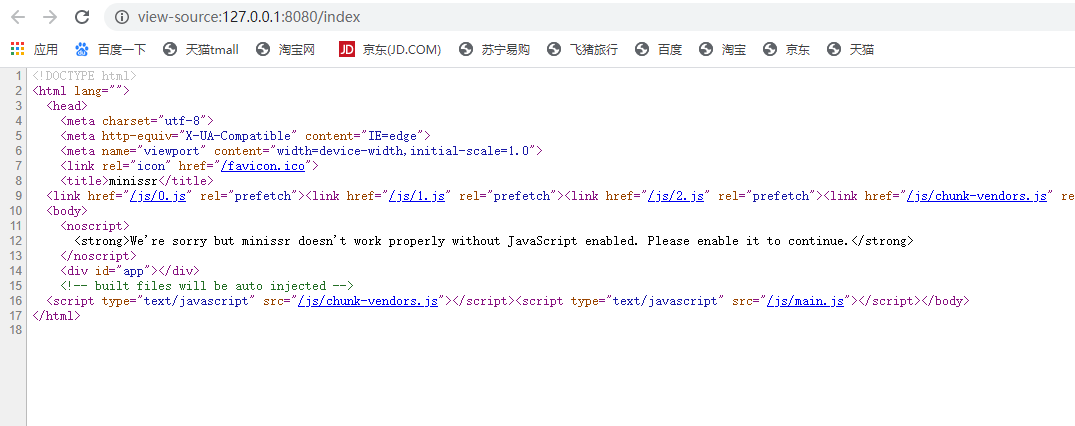The height and width of the screenshot is (426, 1075).
Task: Open the 淘宝网 bookmark
Action: 286,49
